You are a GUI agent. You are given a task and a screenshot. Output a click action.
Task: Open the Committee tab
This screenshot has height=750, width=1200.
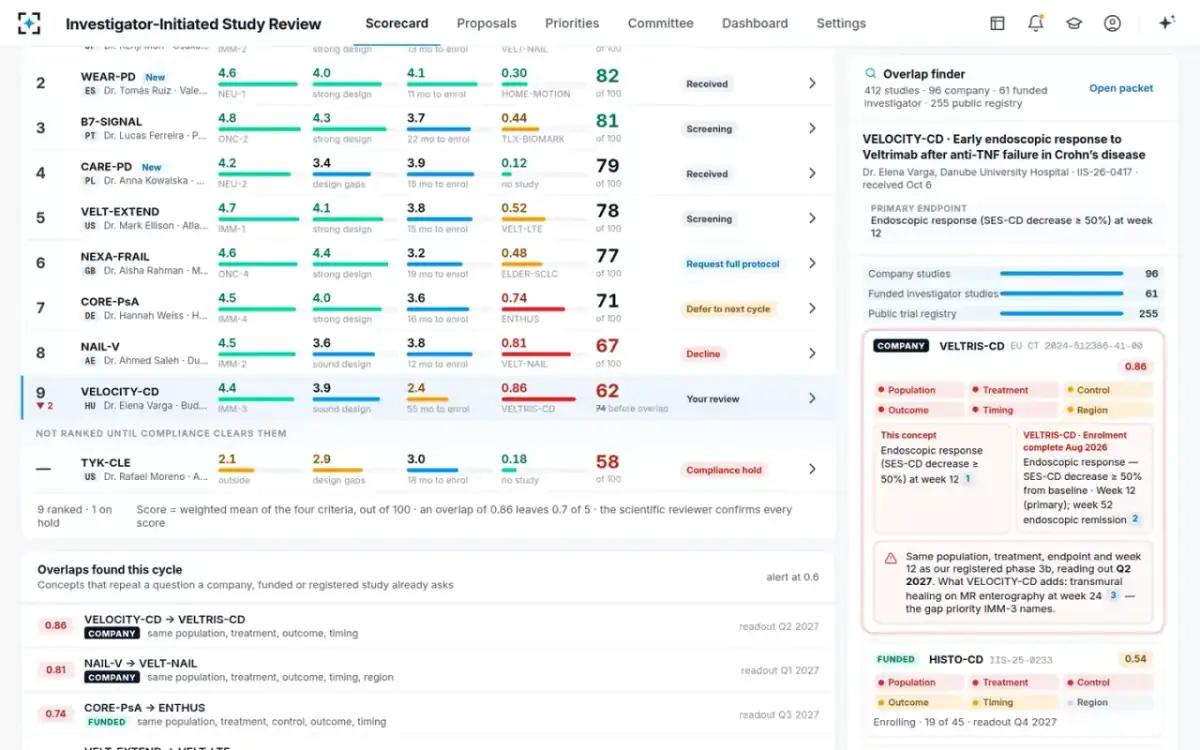coord(661,23)
